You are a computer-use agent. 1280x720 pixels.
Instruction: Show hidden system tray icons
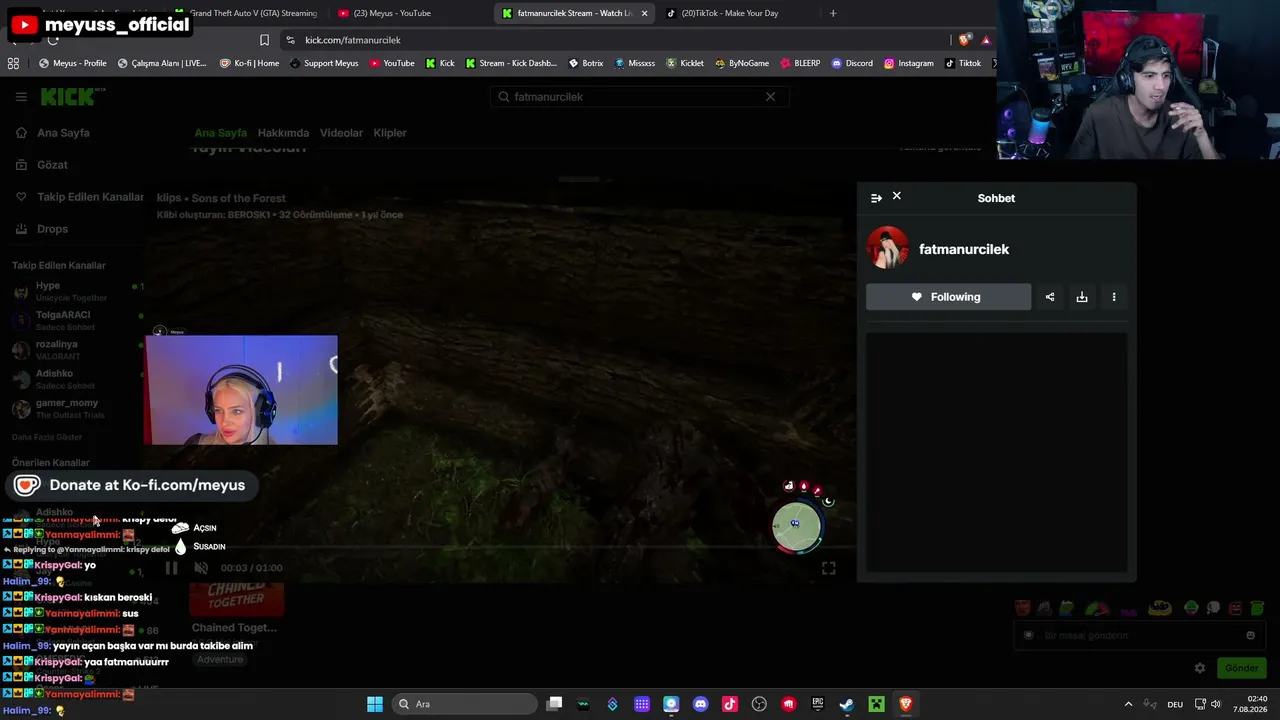[1129, 704]
